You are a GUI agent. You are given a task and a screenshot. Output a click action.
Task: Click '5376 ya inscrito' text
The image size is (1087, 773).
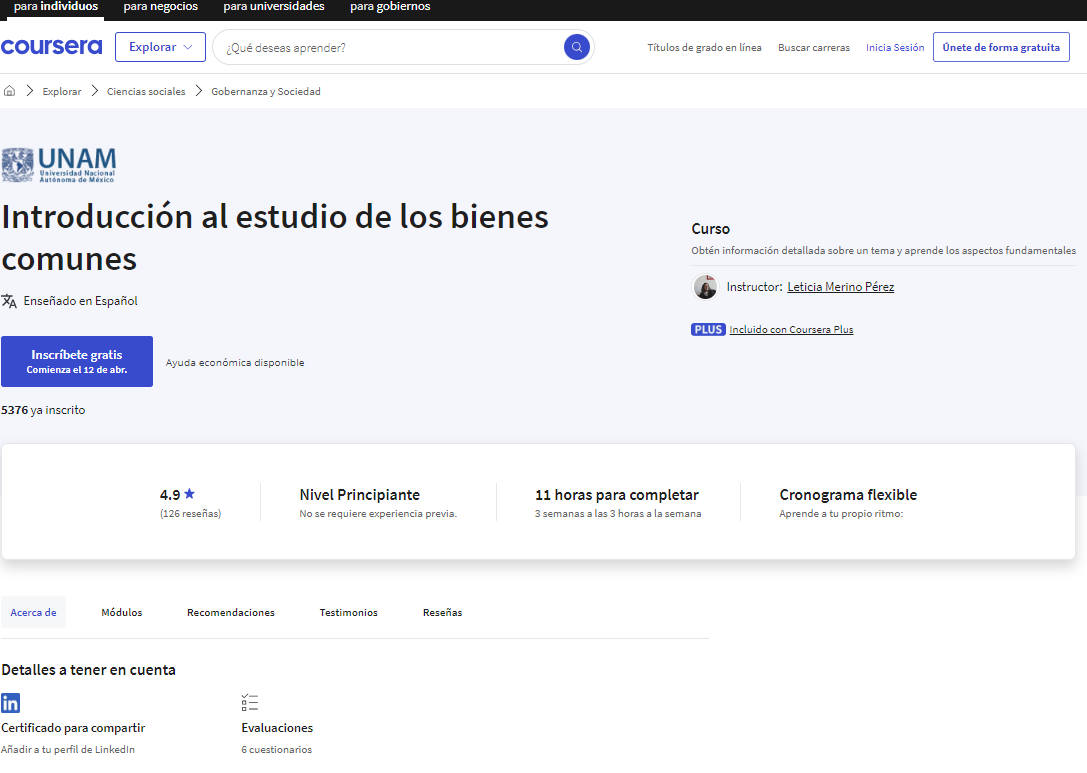[43, 410]
